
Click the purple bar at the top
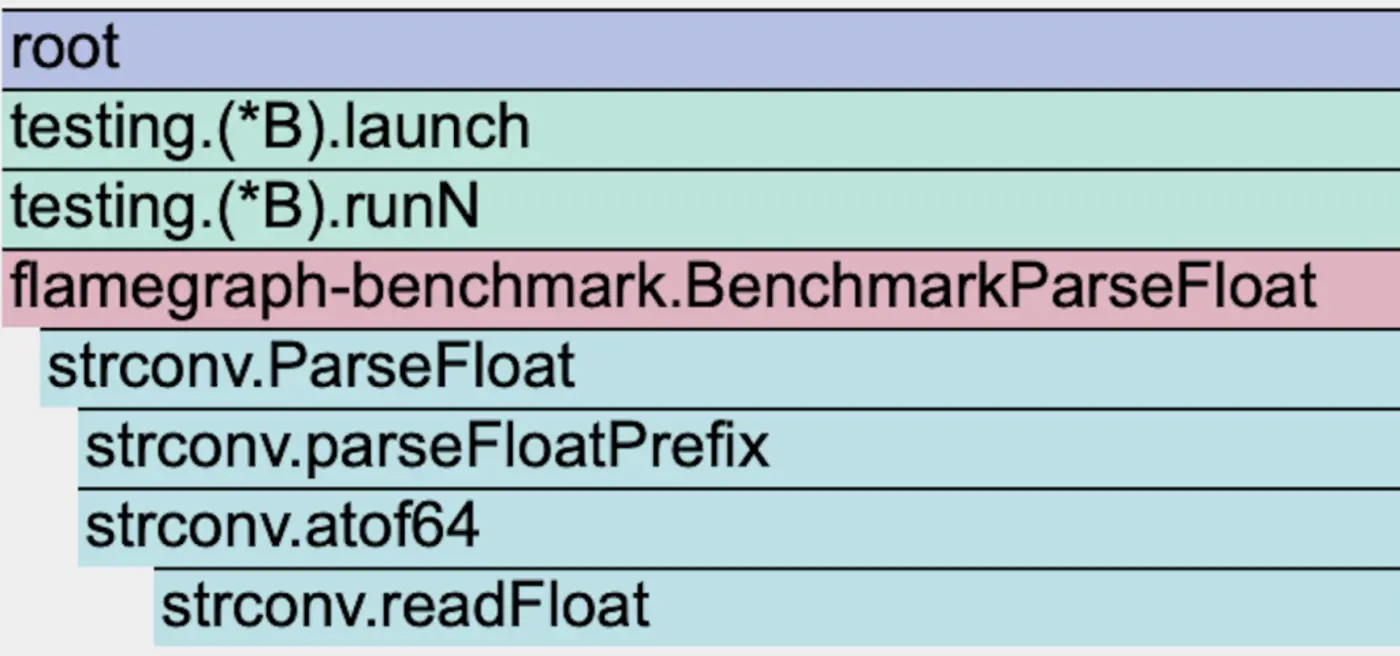[700, 49]
